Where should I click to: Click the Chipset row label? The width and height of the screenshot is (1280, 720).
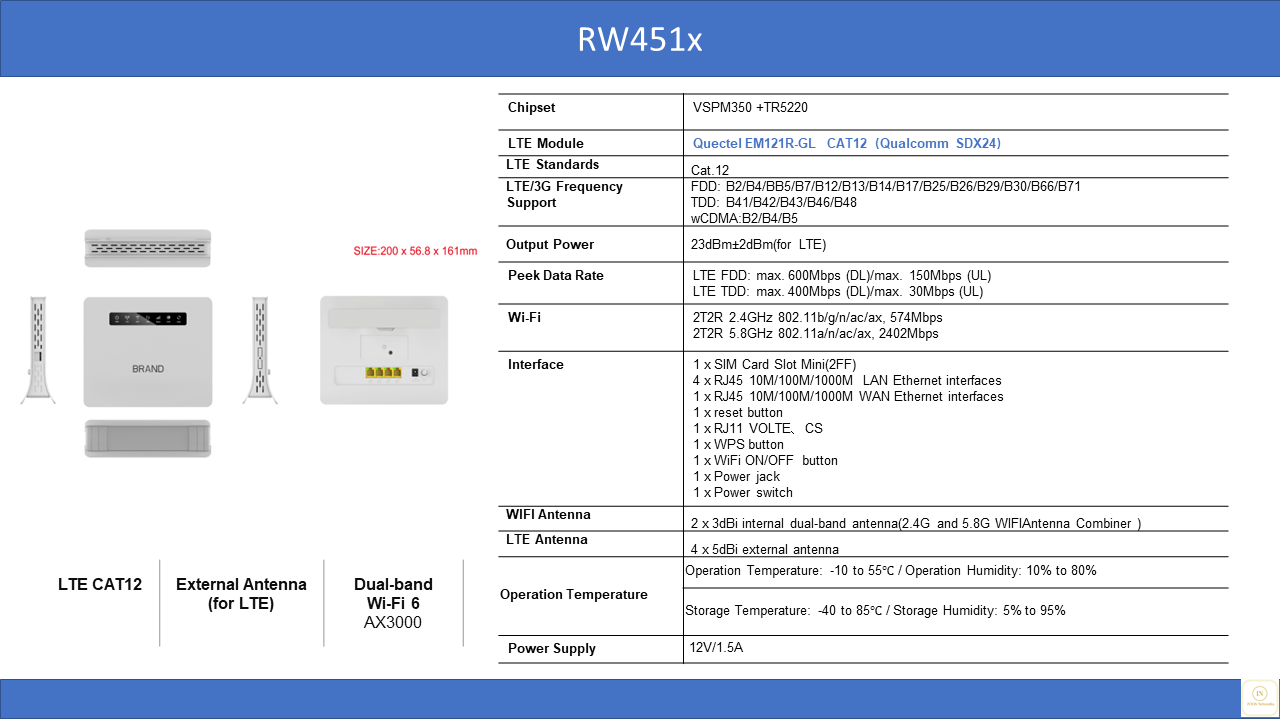tap(531, 107)
